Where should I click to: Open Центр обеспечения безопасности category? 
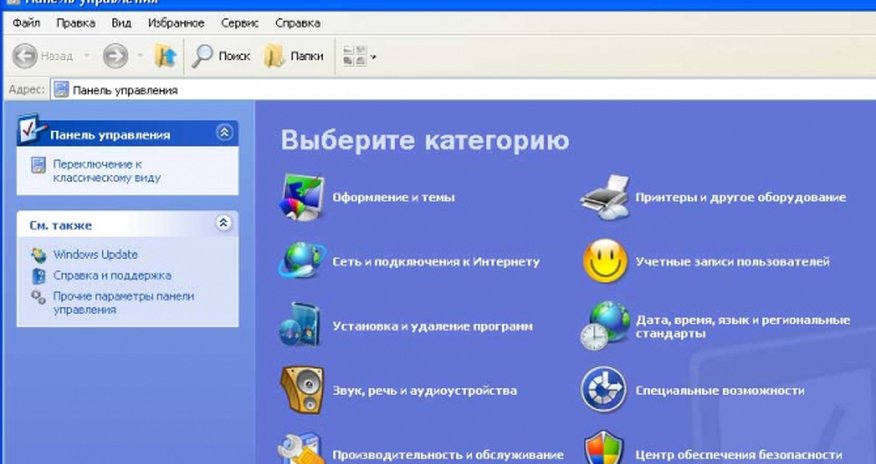pyautogui.click(x=739, y=455)
